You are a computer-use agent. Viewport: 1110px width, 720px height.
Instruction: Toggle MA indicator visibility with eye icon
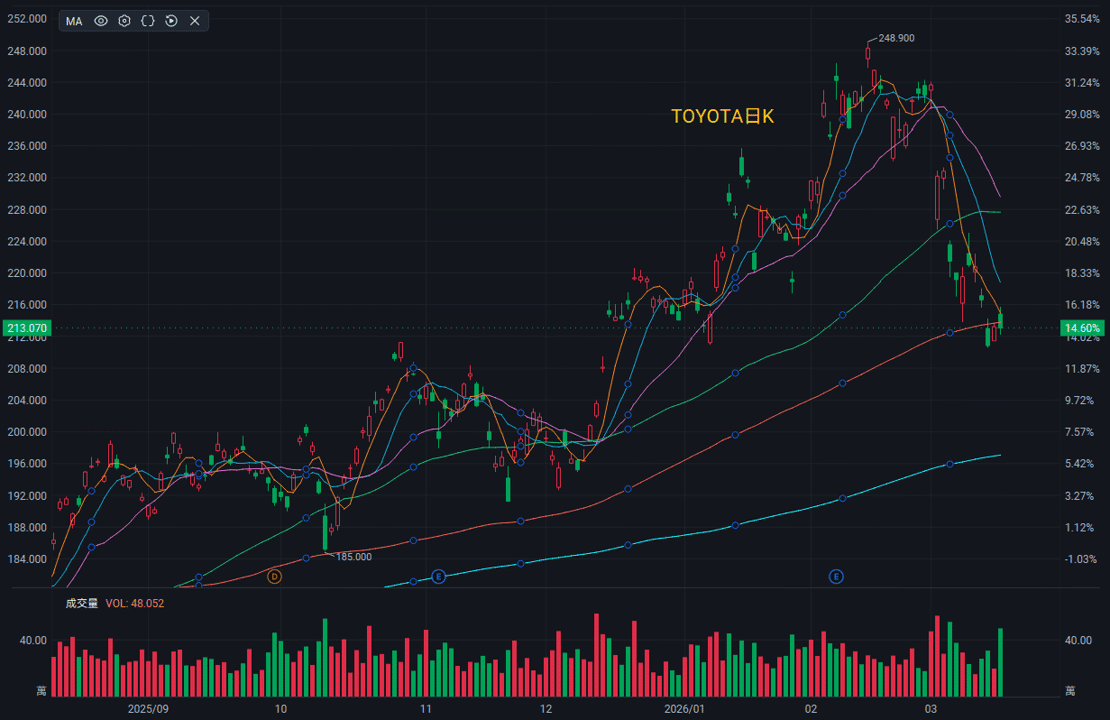pos(101,21)
